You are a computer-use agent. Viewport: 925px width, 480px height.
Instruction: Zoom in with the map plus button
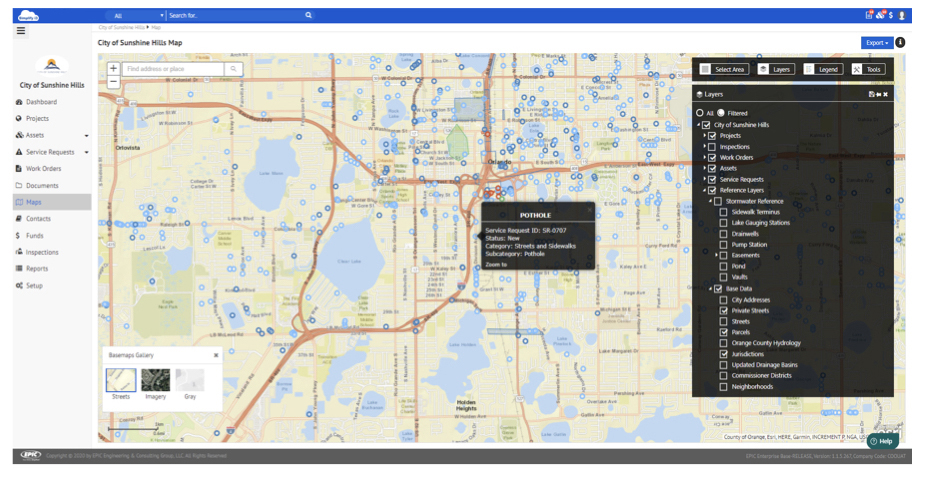pos(113,69)
